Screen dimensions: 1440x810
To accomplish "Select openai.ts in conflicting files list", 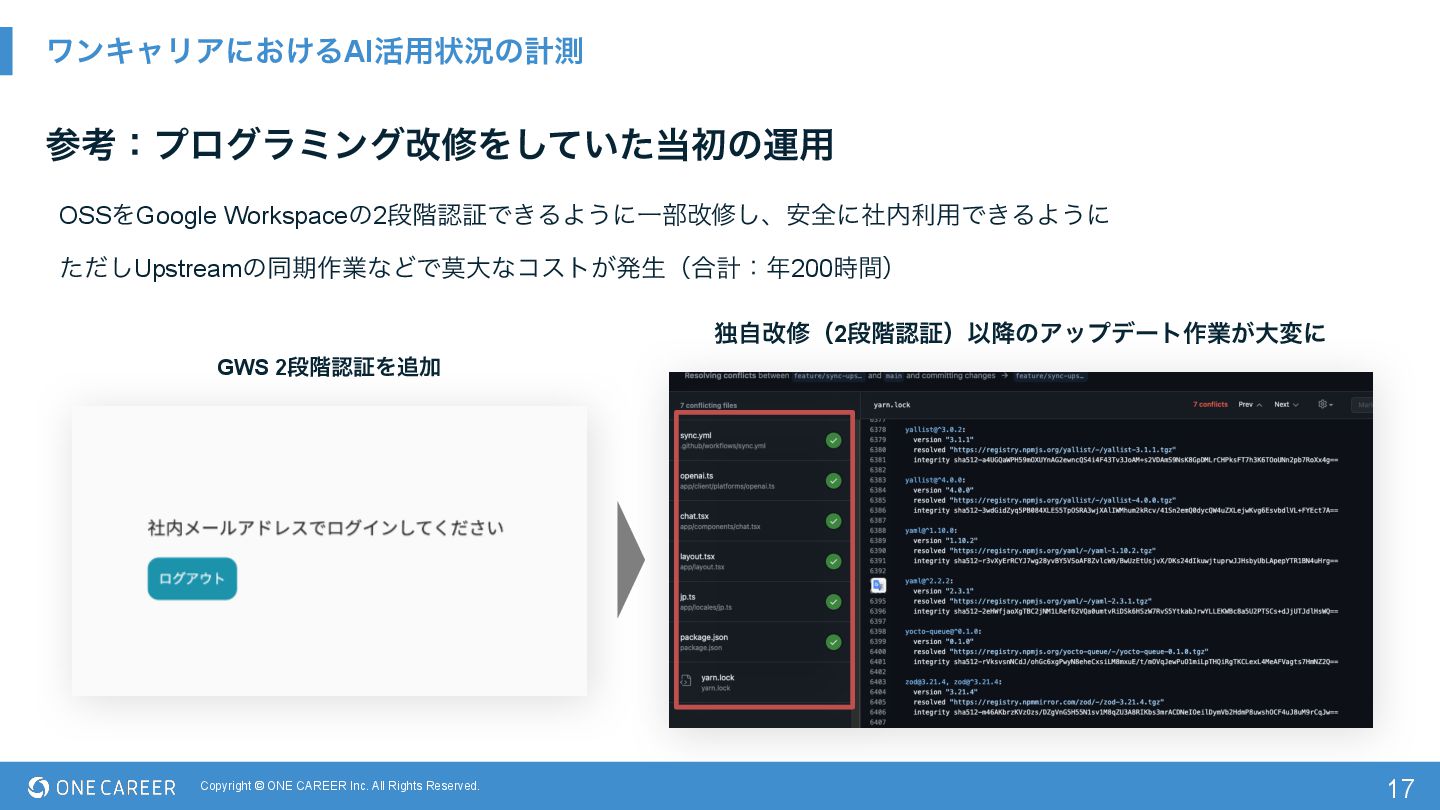I will tap(765, 481).
